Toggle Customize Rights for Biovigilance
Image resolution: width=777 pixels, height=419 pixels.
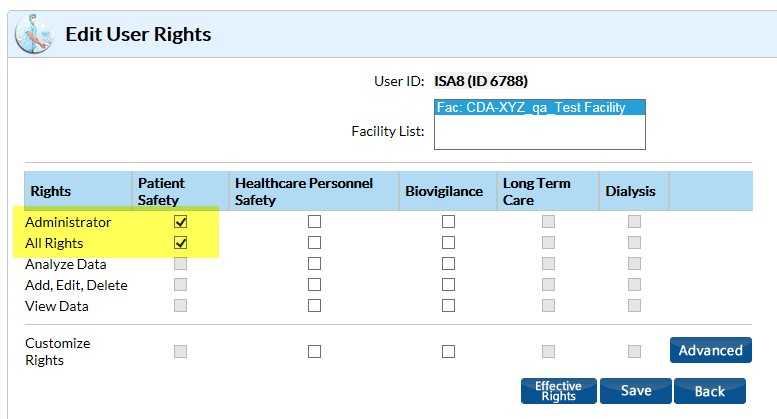(448, 351)
